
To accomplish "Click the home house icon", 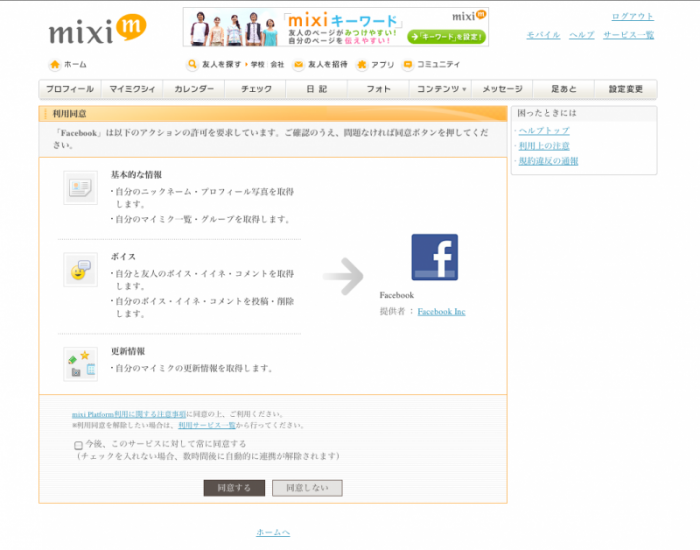I will point(54,64).
